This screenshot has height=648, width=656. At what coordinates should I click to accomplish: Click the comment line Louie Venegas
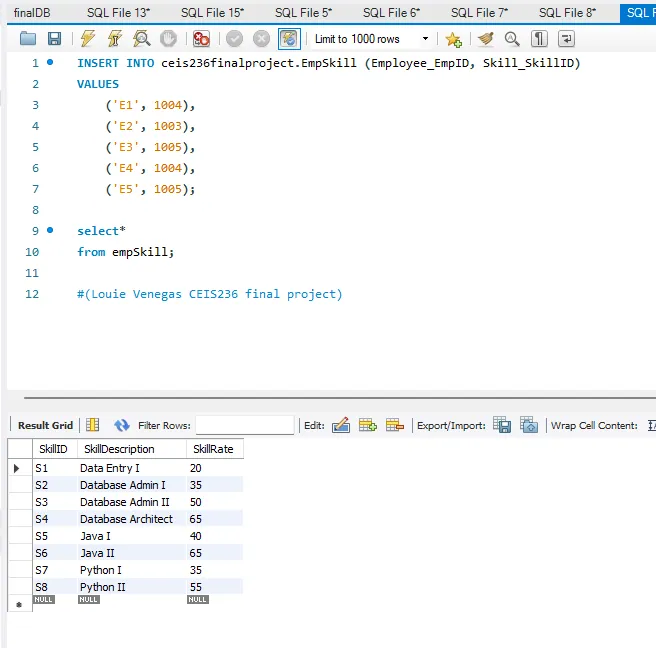(x=210, y=294)
